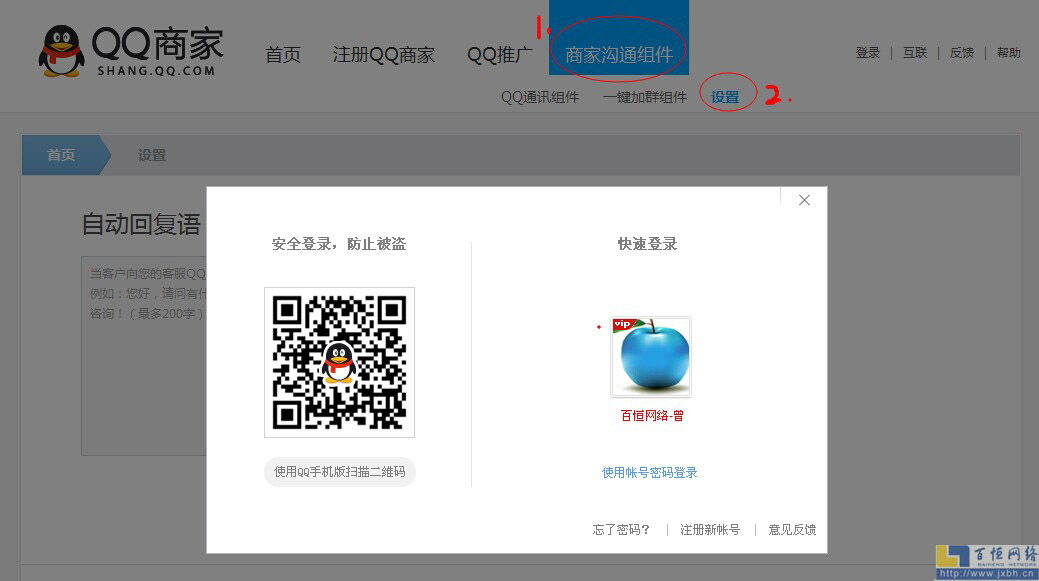The width and height of the screenshot is (1039, 581).
Task: Click the VIP badge on the avatar
Action: click(625, 325)
